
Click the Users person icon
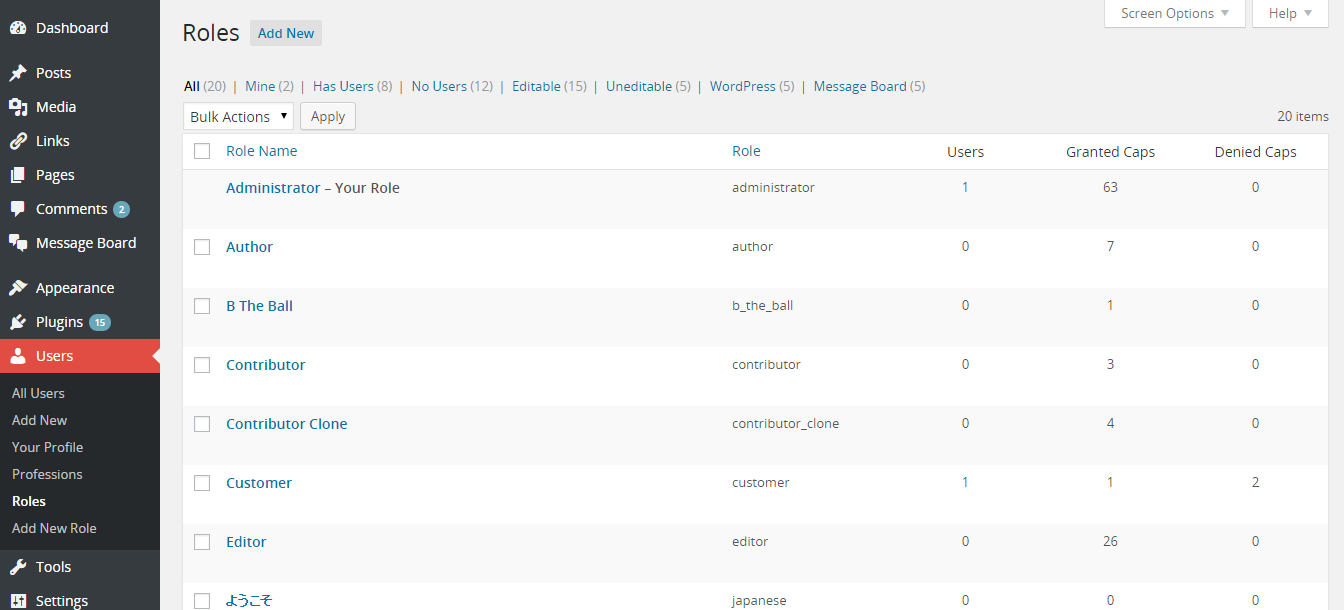(18, 356)
